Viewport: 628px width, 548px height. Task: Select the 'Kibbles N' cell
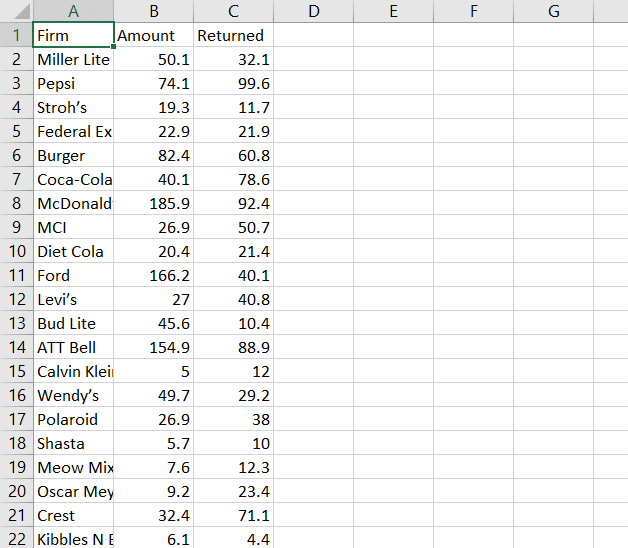point(73,539)
